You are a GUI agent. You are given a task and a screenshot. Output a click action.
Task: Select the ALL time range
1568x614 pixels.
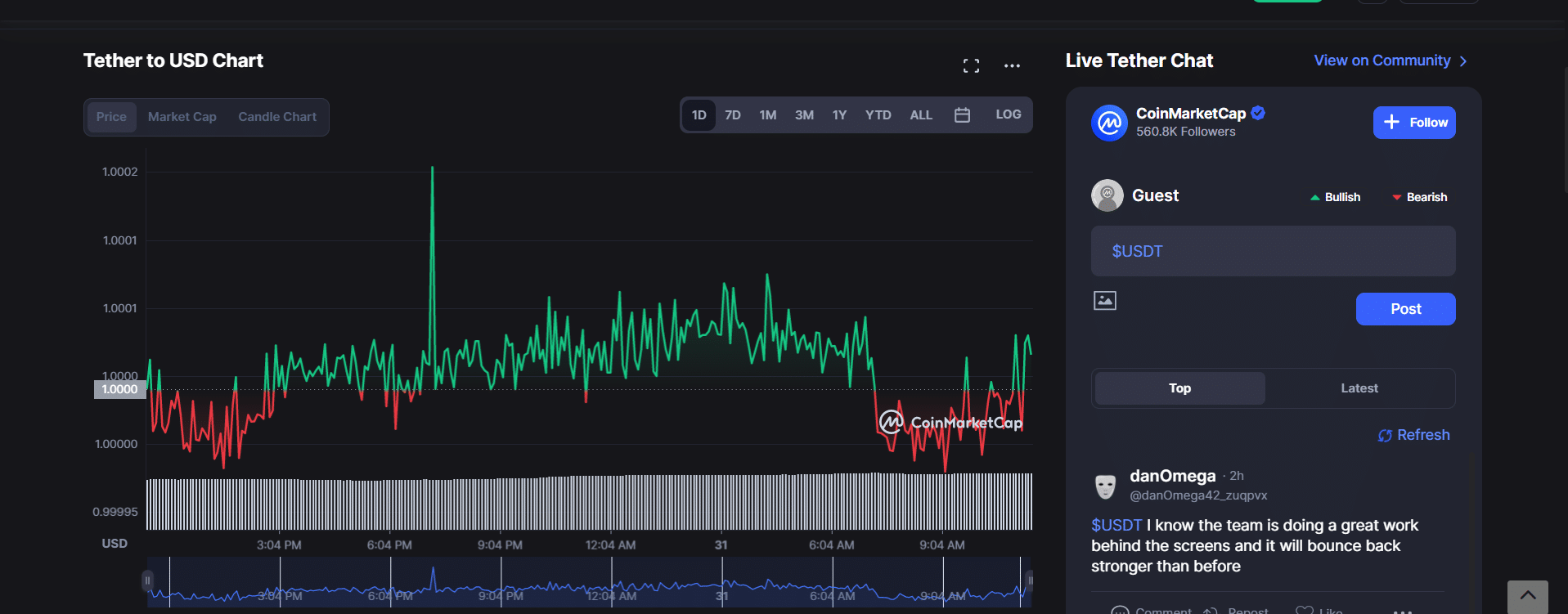(921, 115)
